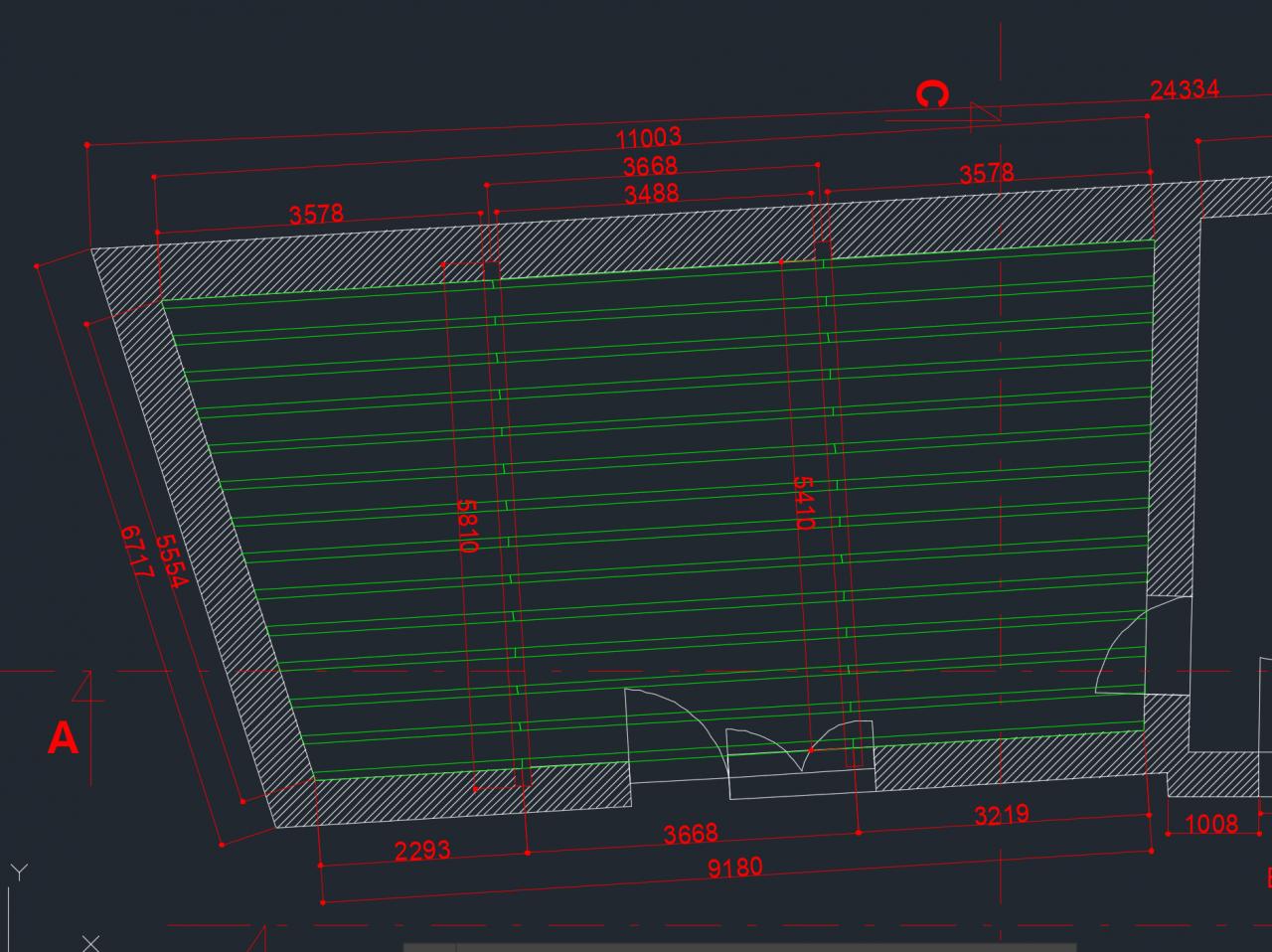Select the 1008 dimension text

[x=1211, y=824]
